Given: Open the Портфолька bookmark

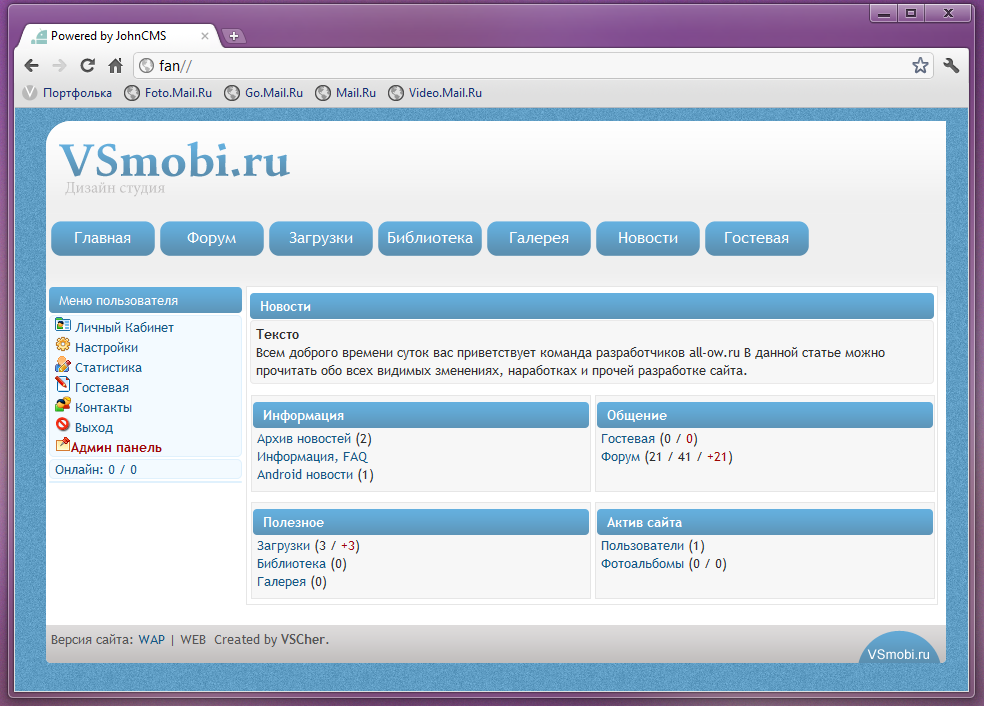Looking at the screenshot, I should 67,93.
